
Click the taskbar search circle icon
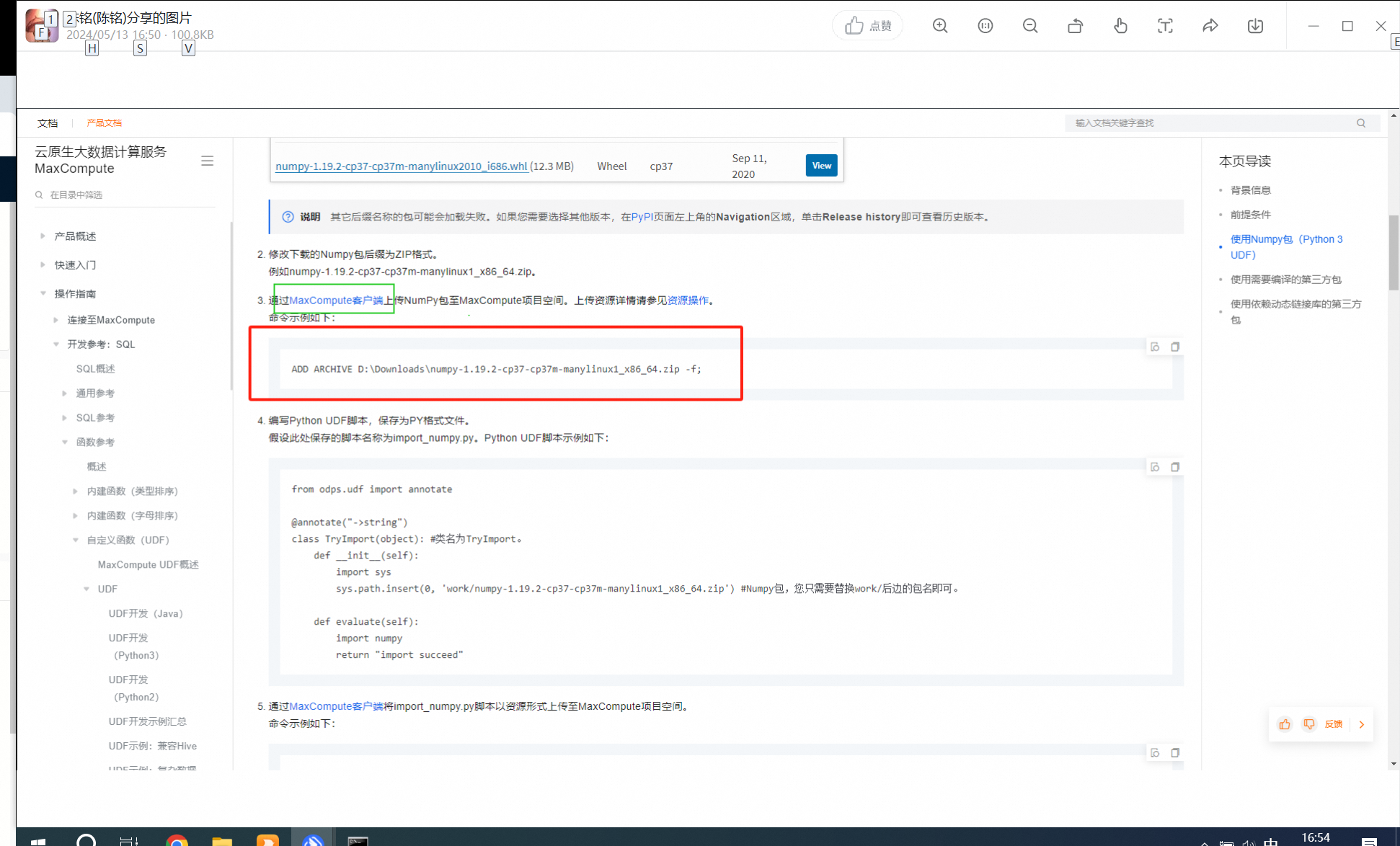point(86,840)
